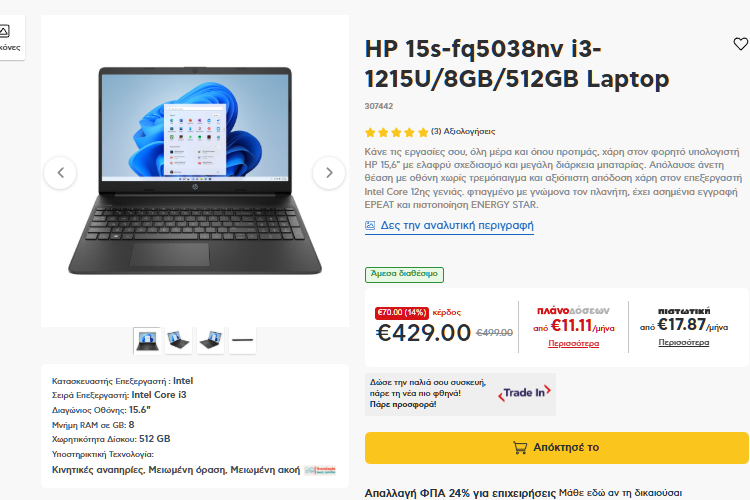
Task: Click the five-star rating stars
Action: coord(397,133)
